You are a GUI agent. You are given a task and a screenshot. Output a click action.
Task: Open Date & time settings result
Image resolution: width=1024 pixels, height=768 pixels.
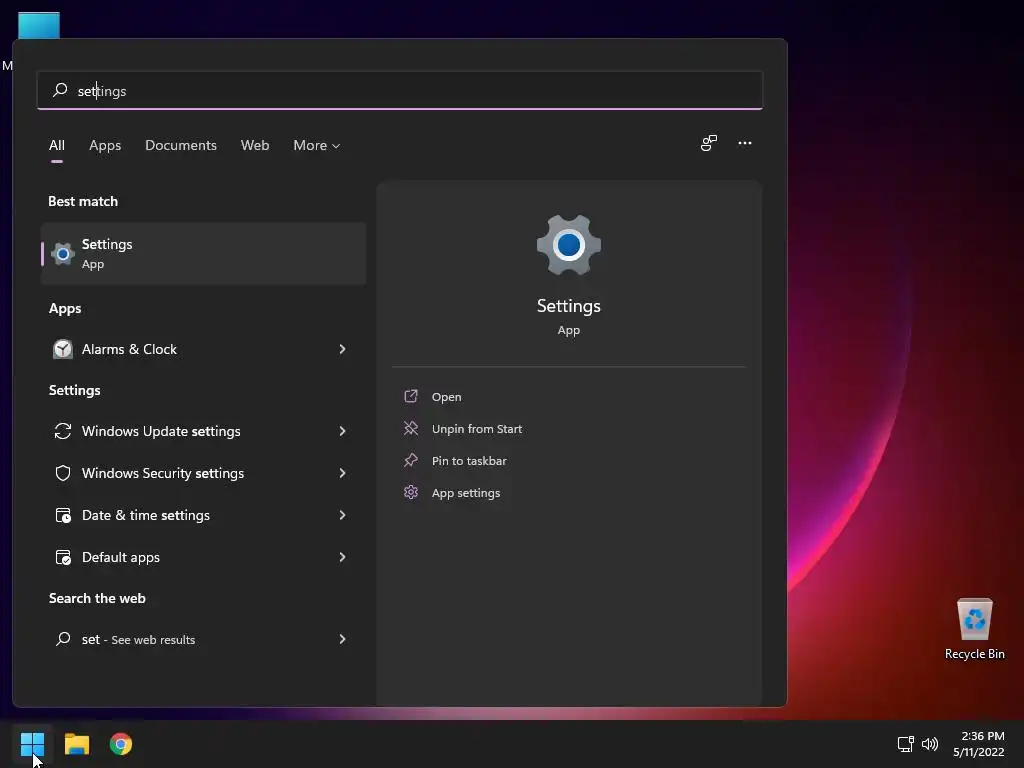click(x=203, y=515)
